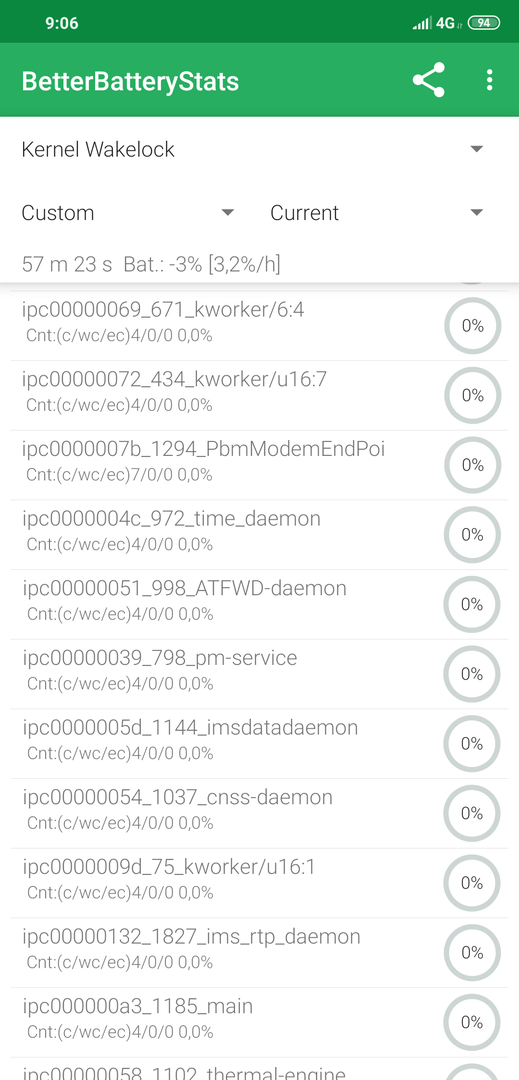Image resolution: width=519 pixels, height=1080 pixels.
Task: Tap the 0% gauge for time_daemon
Action: (x=472, y=534)
